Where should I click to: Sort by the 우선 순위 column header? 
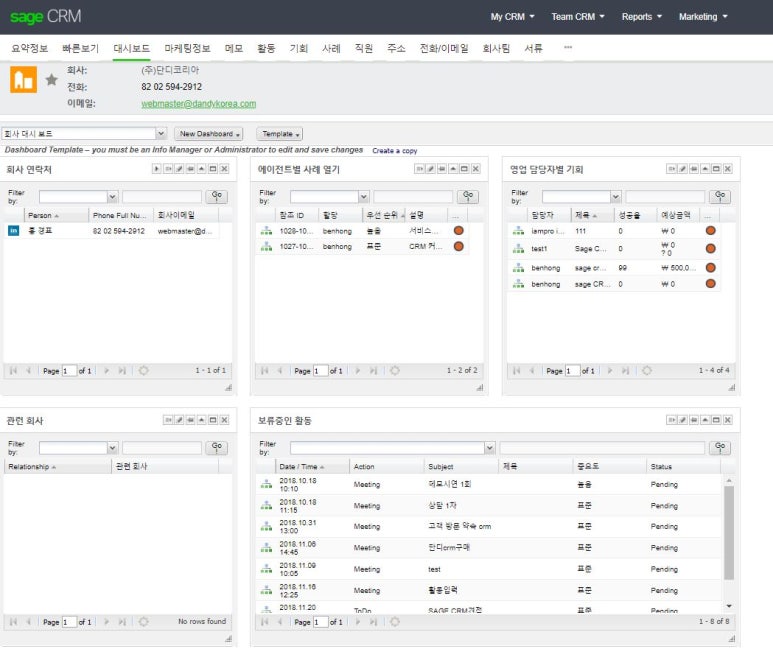click(x=384, y=215)
